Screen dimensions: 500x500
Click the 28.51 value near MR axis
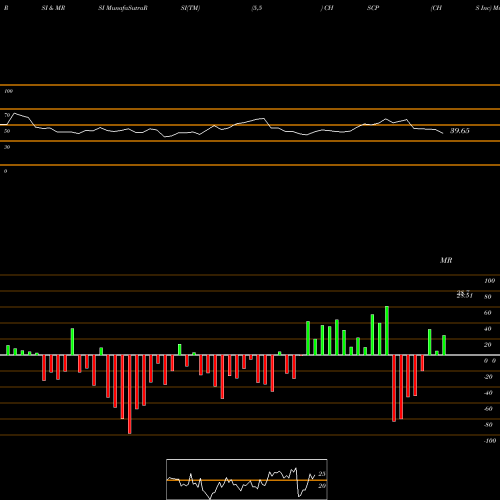(465, 296)
